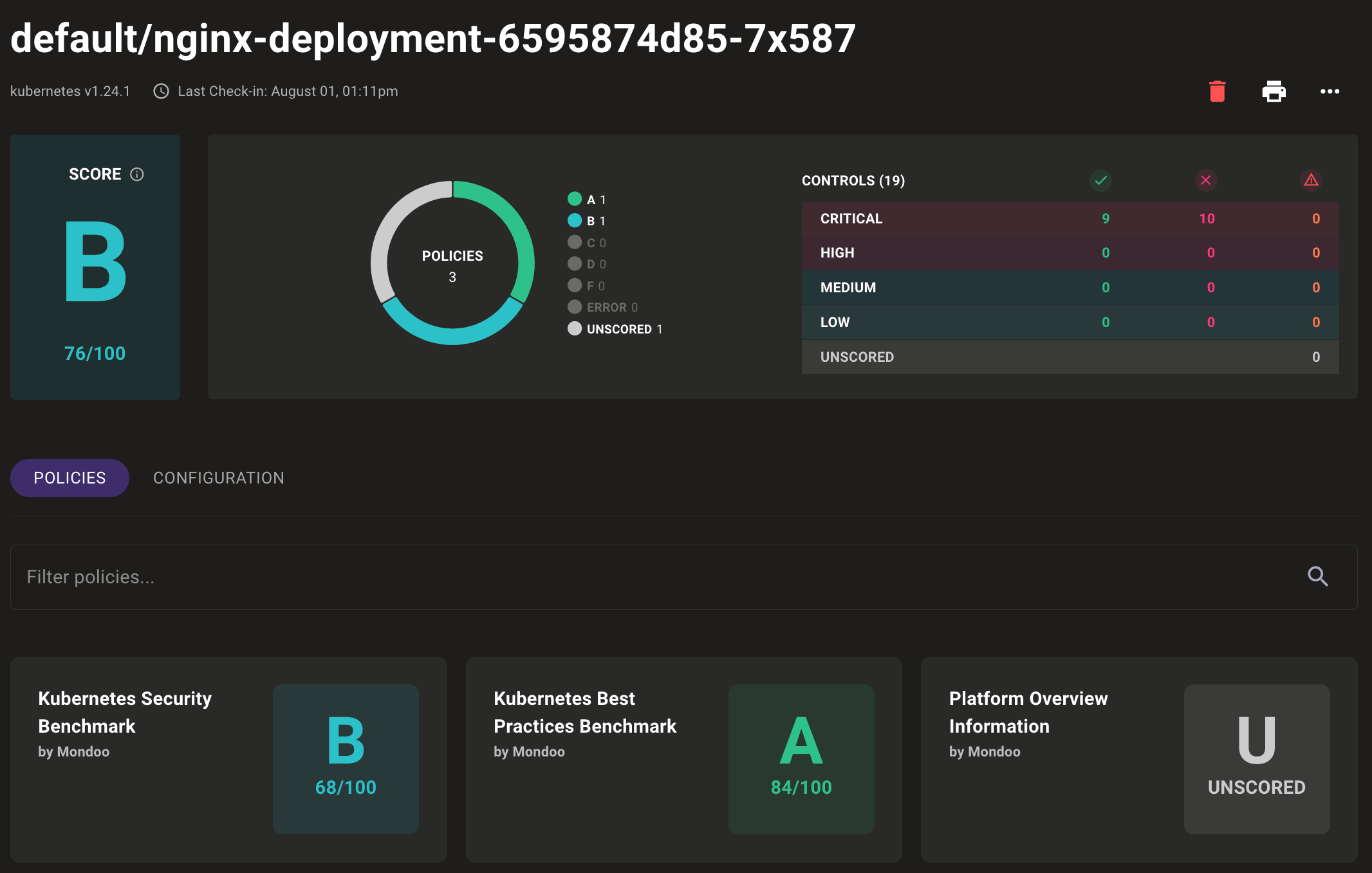Click the delete (trash) icon
The height and width of the screenshot is (873, 1372).
coord(1217,91)
